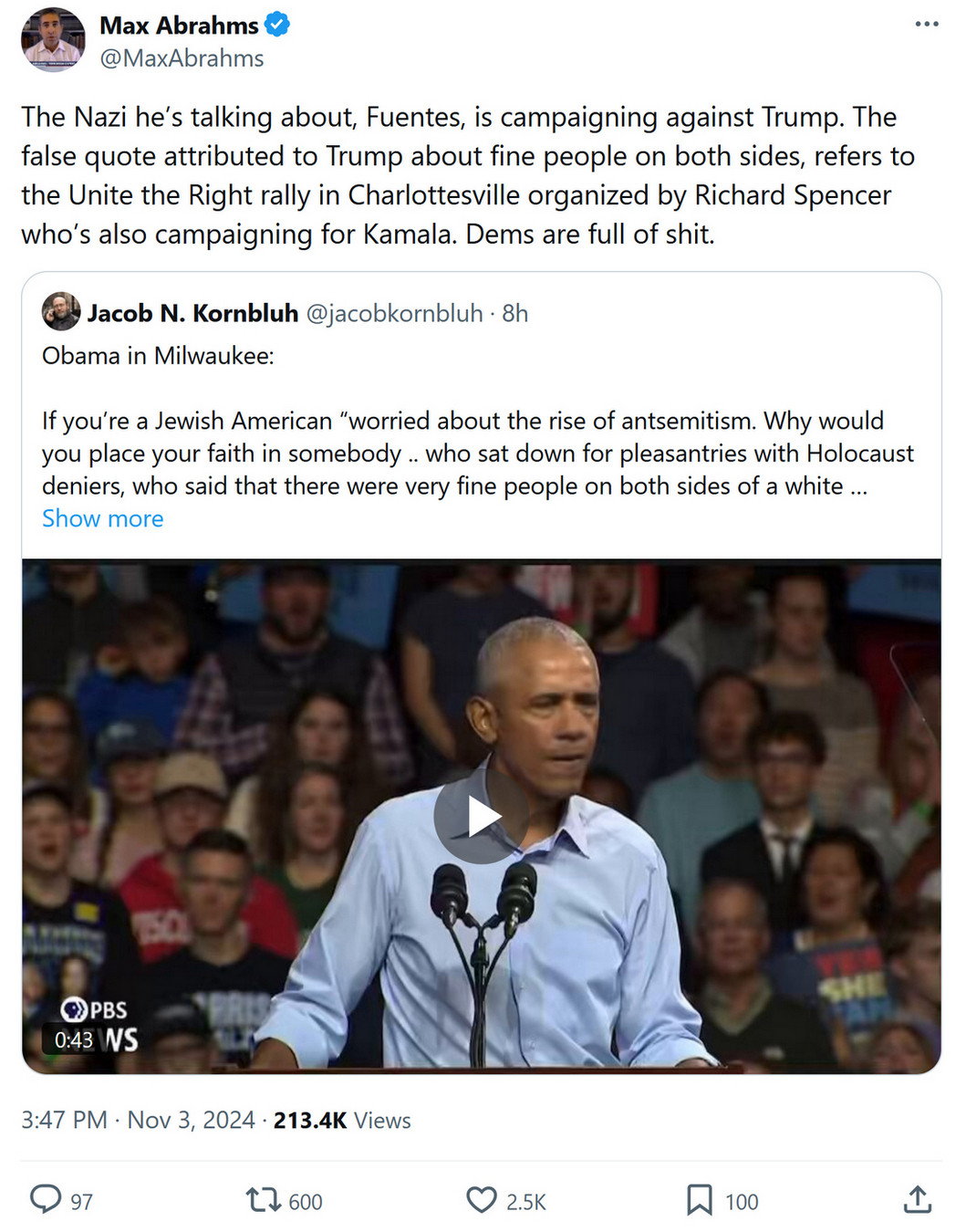Click Jacob N. Kornbluh's small avatar
This screenshot has width=966, height=1232.
(61, 312)
